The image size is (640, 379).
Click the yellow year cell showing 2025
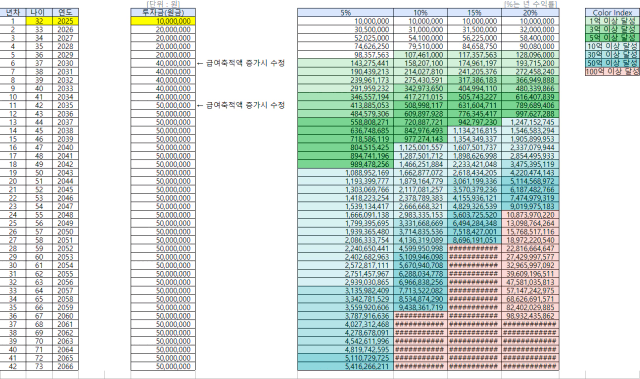coord(65,21)
